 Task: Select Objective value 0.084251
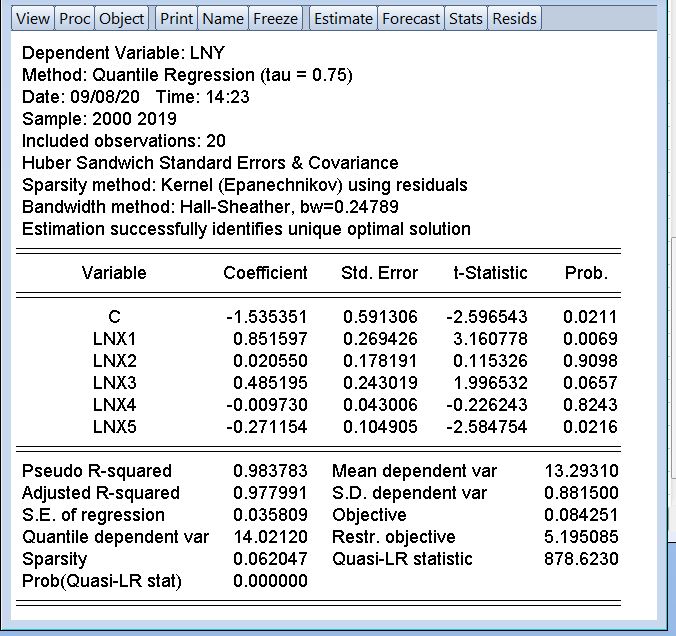[x=582, y=515]
